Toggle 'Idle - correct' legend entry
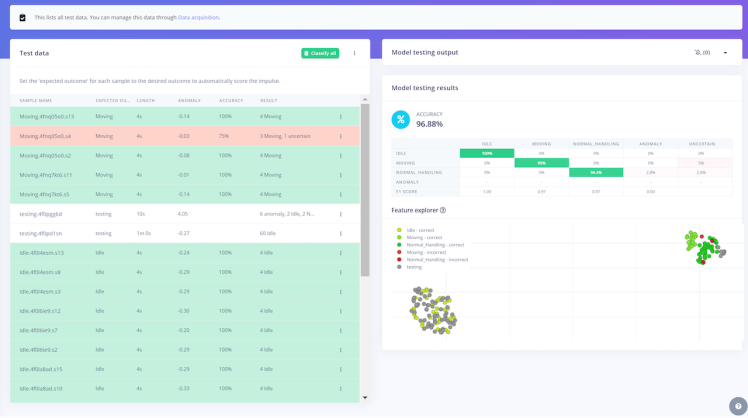Viewport: 748px width, 418px height. tap(416, 230)
